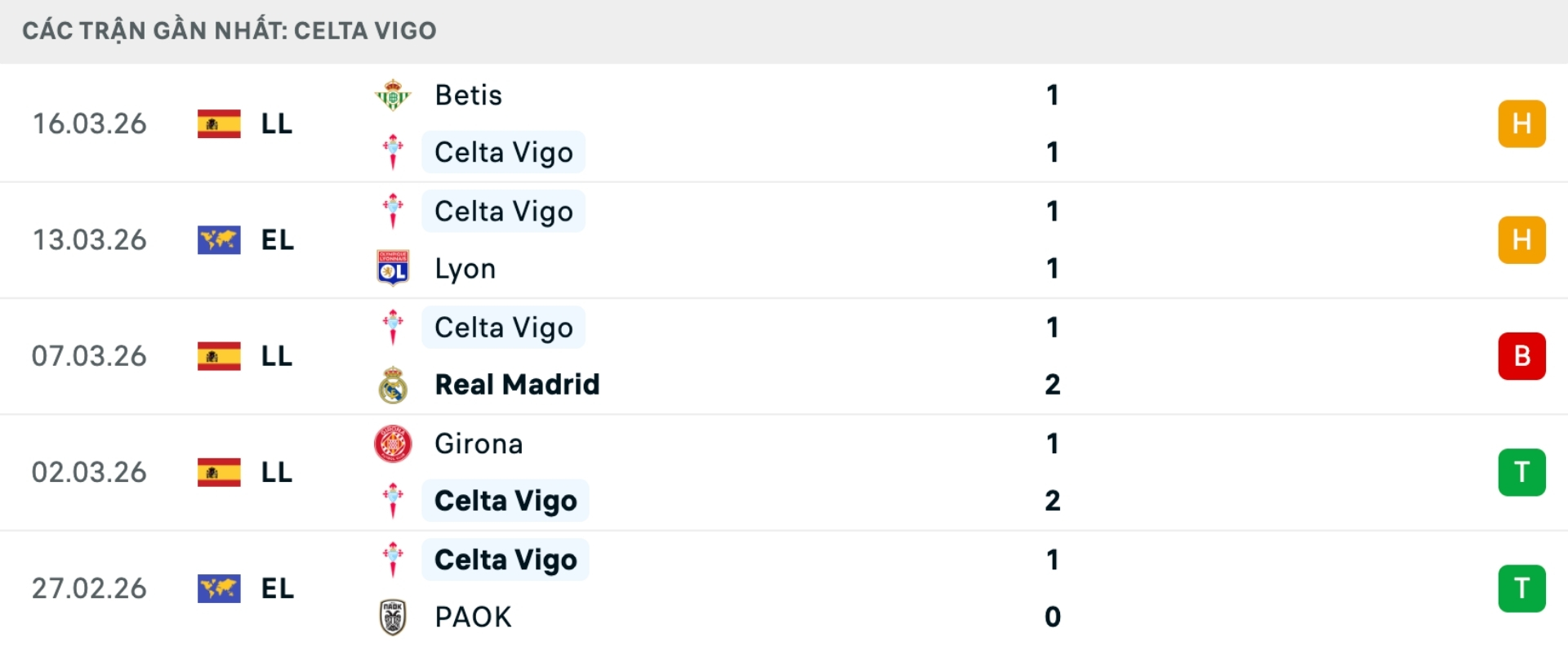Screen dimensions: 1568x647
Task: Click the Real Madrid crest icon
Action: pos(393,385)
